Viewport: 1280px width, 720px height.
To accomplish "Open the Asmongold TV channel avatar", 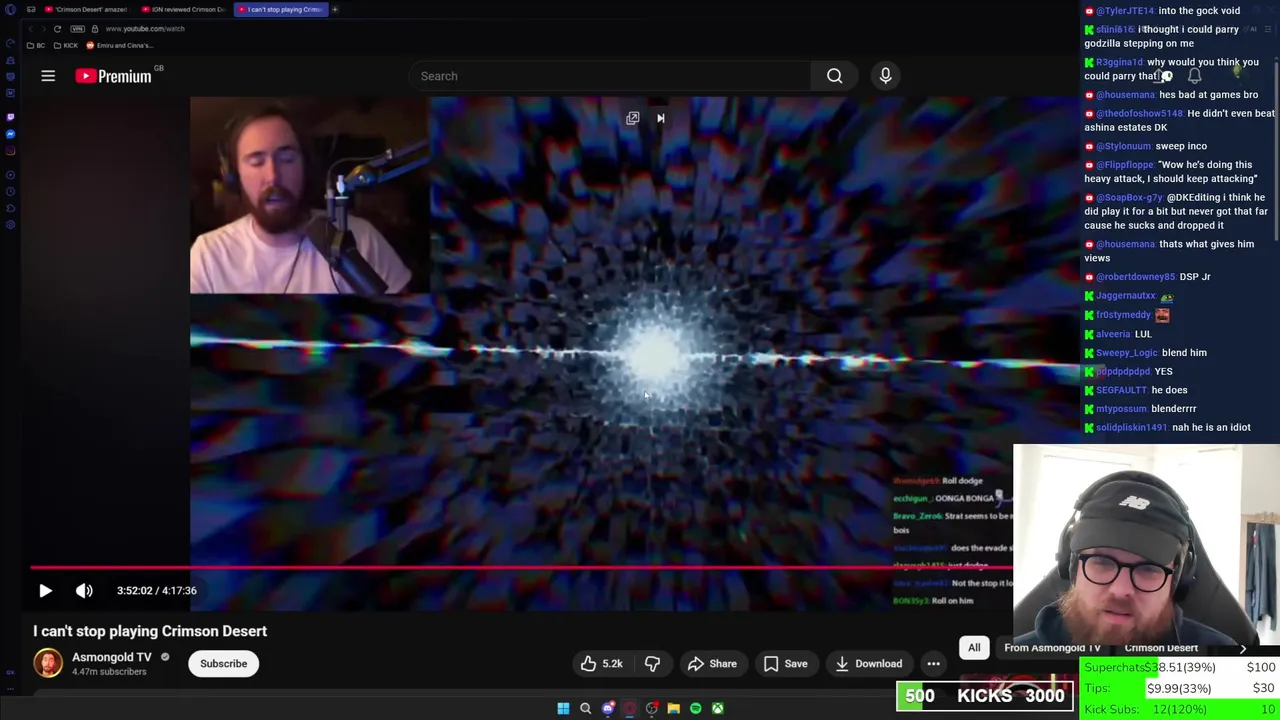I will point(47,663).
